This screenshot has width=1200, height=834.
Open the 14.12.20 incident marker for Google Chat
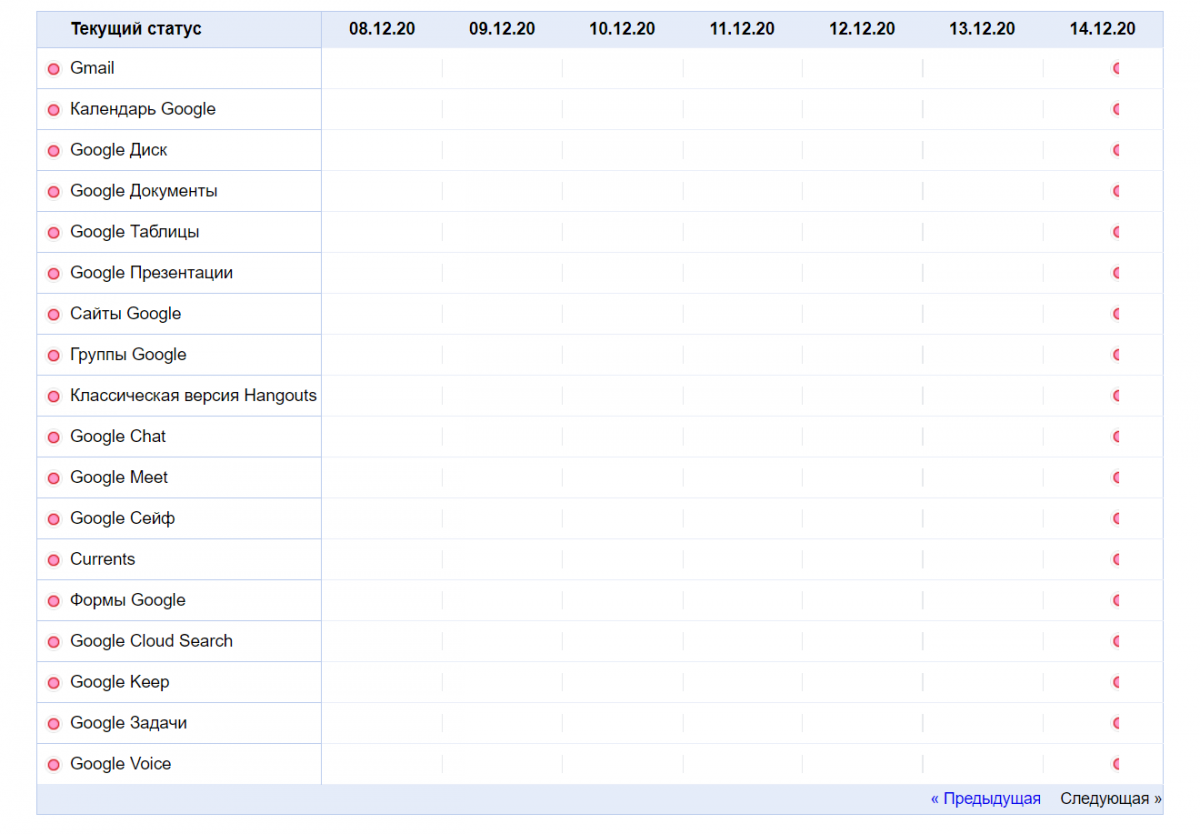[1116, 437]
